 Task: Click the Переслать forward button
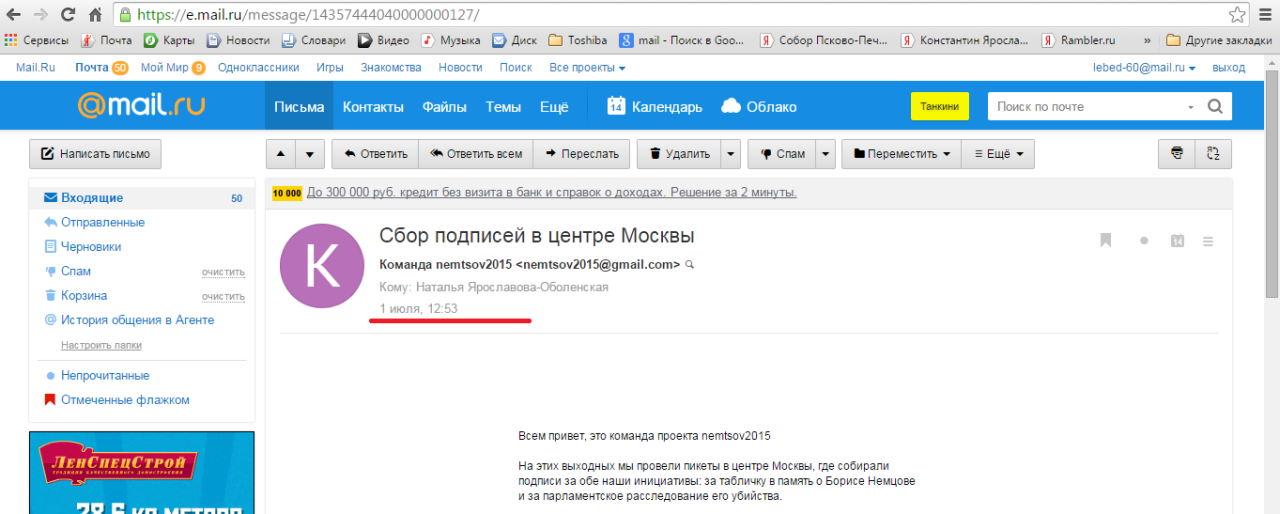pyautogui.click(x=582, y=154)
